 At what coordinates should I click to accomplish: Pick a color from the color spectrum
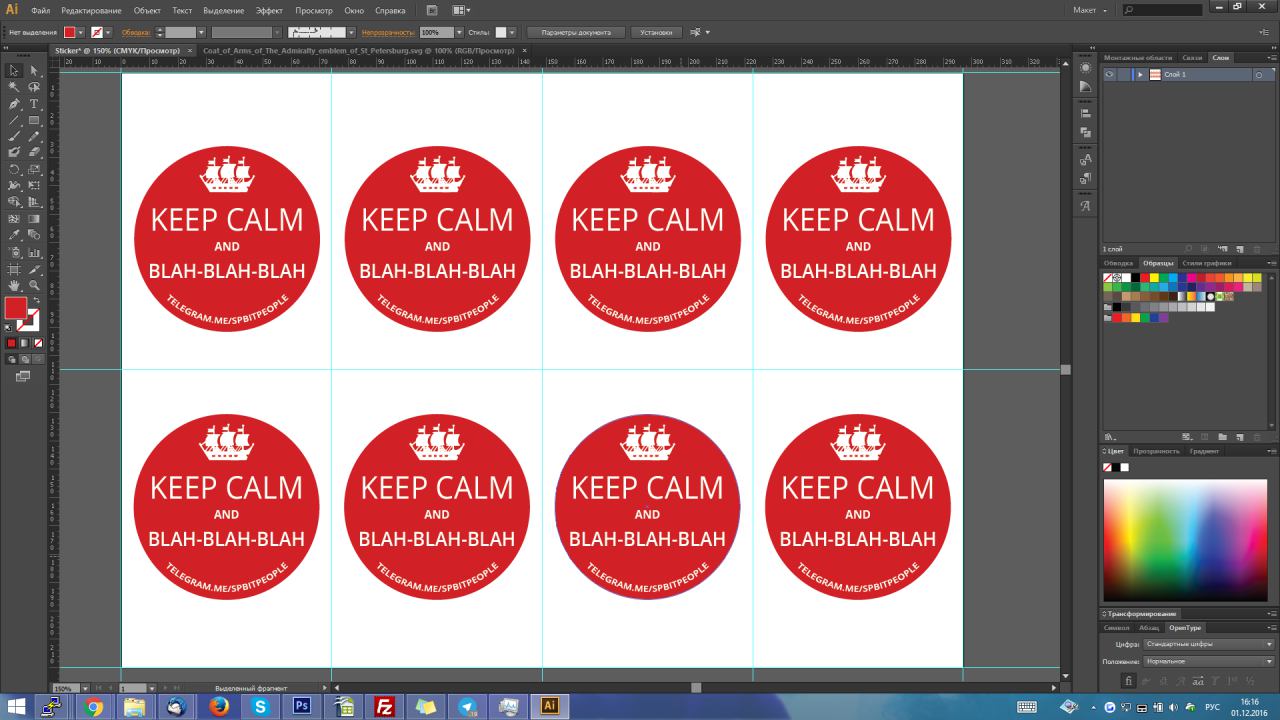[x=1185, y=540]
